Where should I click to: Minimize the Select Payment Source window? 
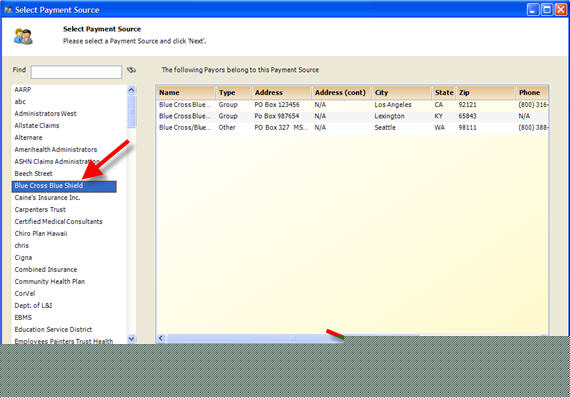coord(533,9)
